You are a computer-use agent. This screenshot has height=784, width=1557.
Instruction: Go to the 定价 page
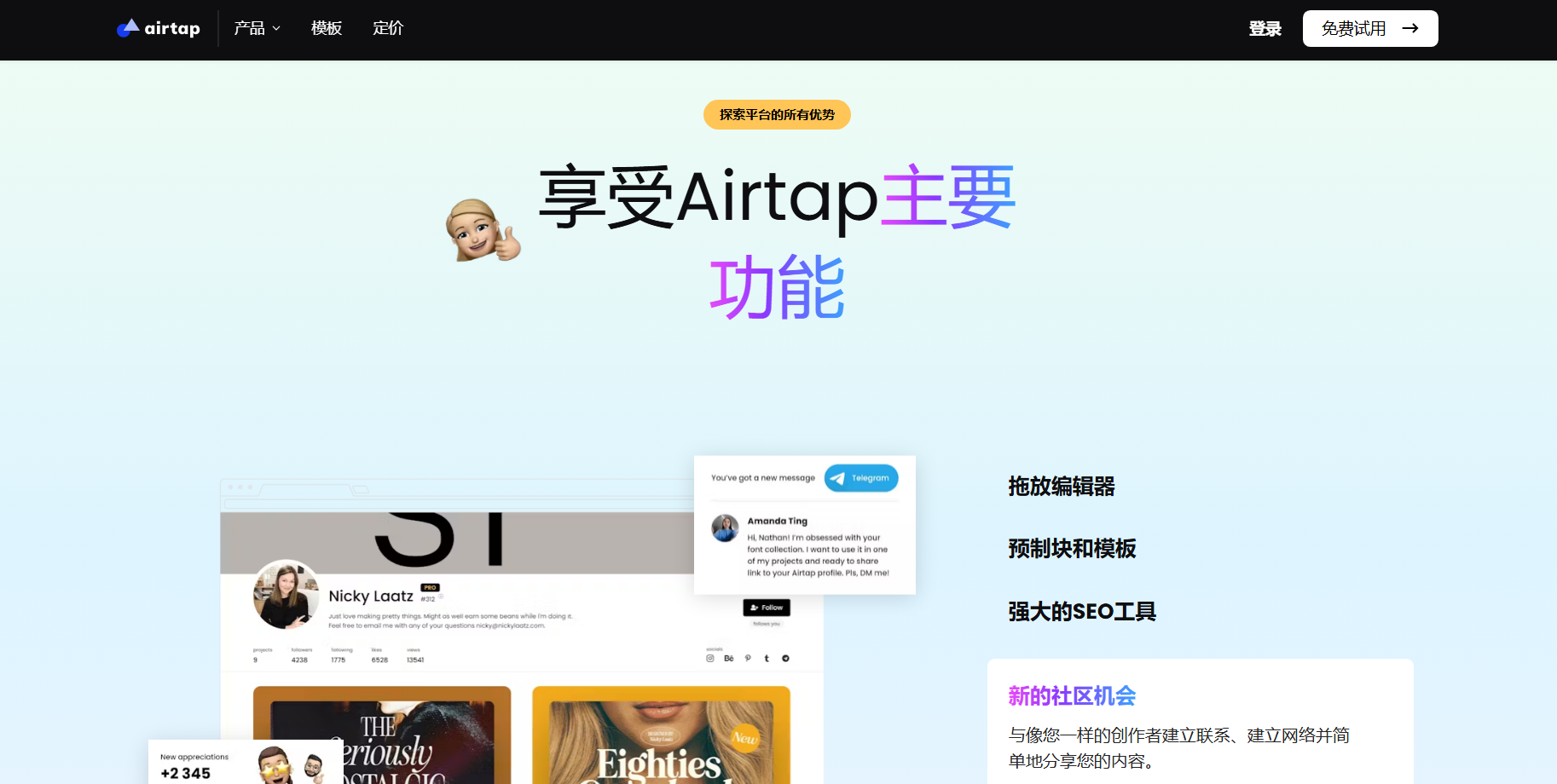388,28
